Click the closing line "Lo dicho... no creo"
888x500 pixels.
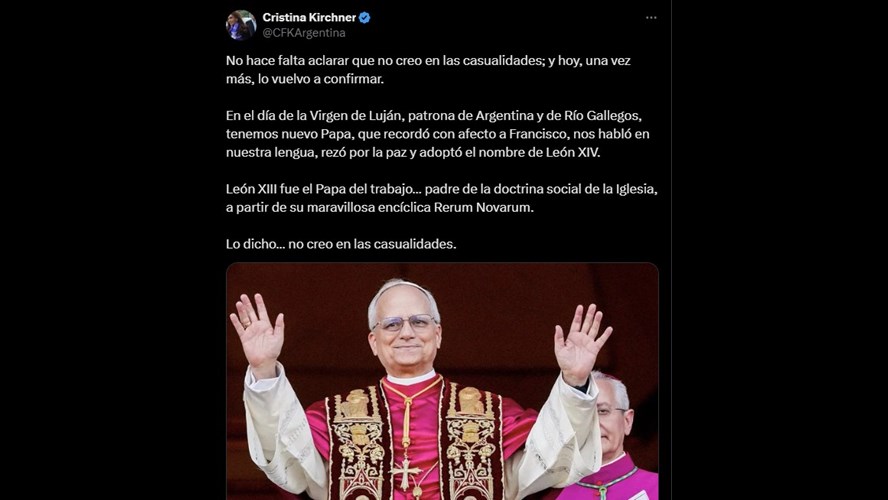point(341,244)
